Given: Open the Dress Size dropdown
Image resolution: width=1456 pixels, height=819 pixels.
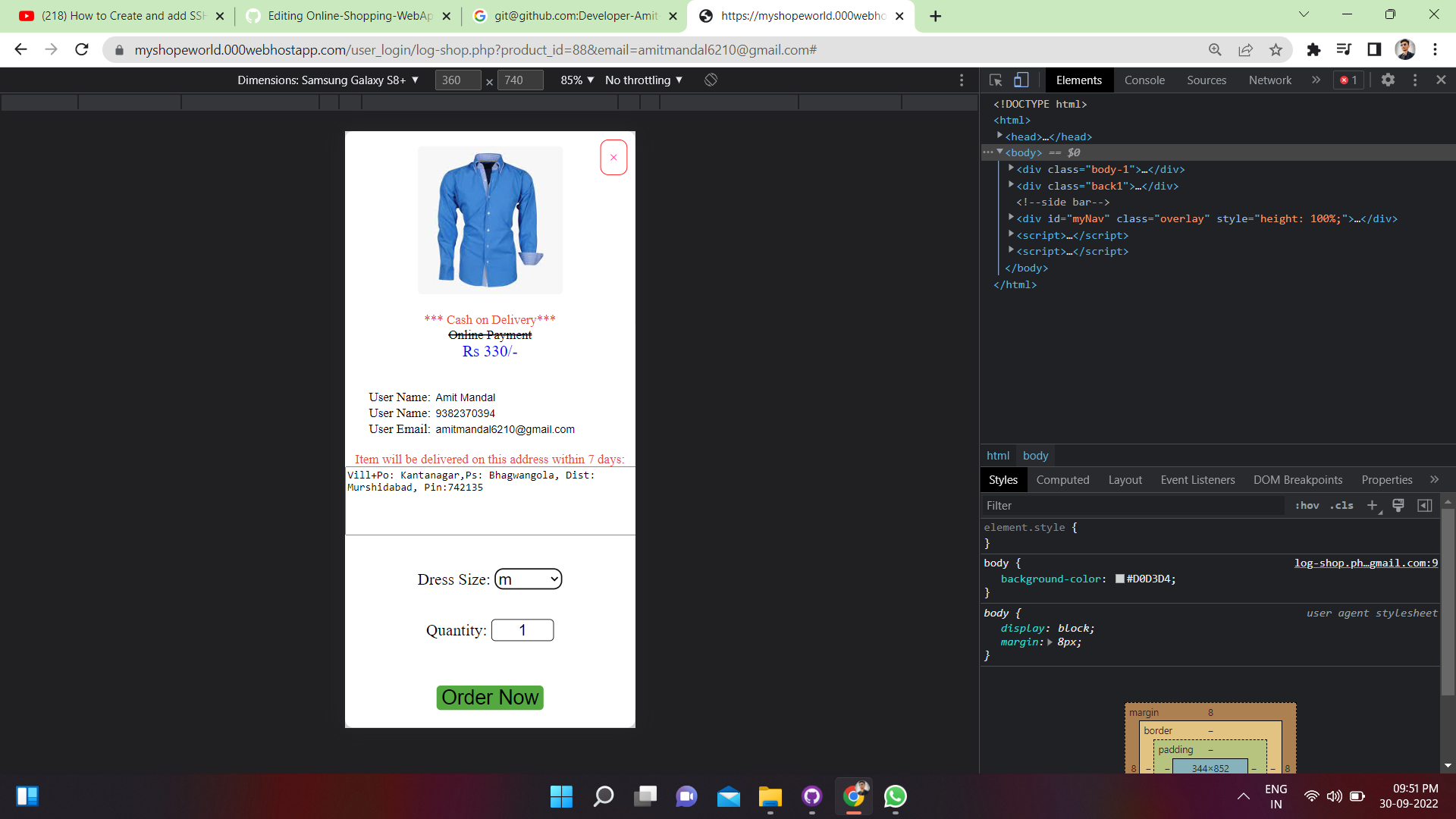Looking at the screenshot, I should coord(528,579).
